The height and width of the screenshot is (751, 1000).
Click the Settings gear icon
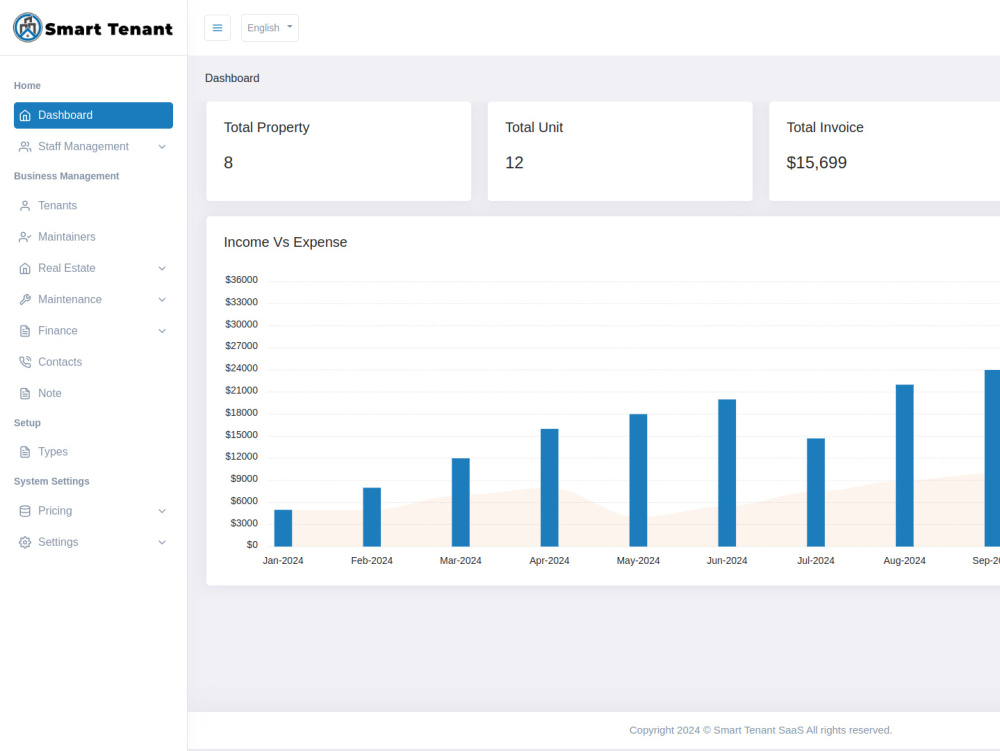click(25, 543)
